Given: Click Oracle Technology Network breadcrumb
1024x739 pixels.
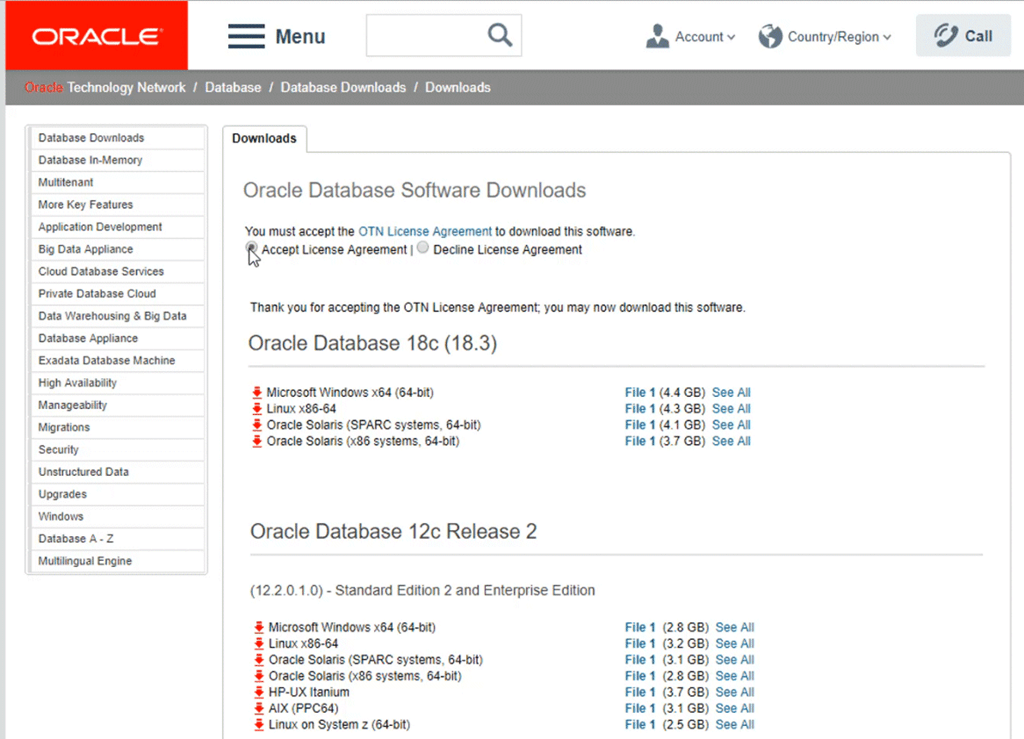Looking at the screenshot, I should 105,87.
